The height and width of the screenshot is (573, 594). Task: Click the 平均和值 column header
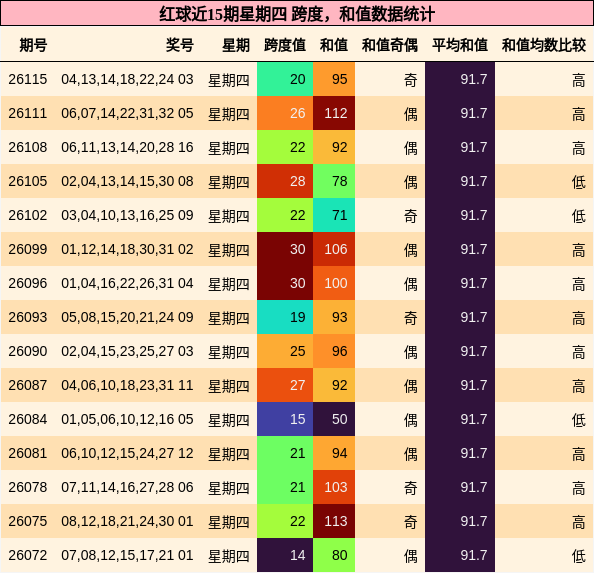[x=460, y=45]
